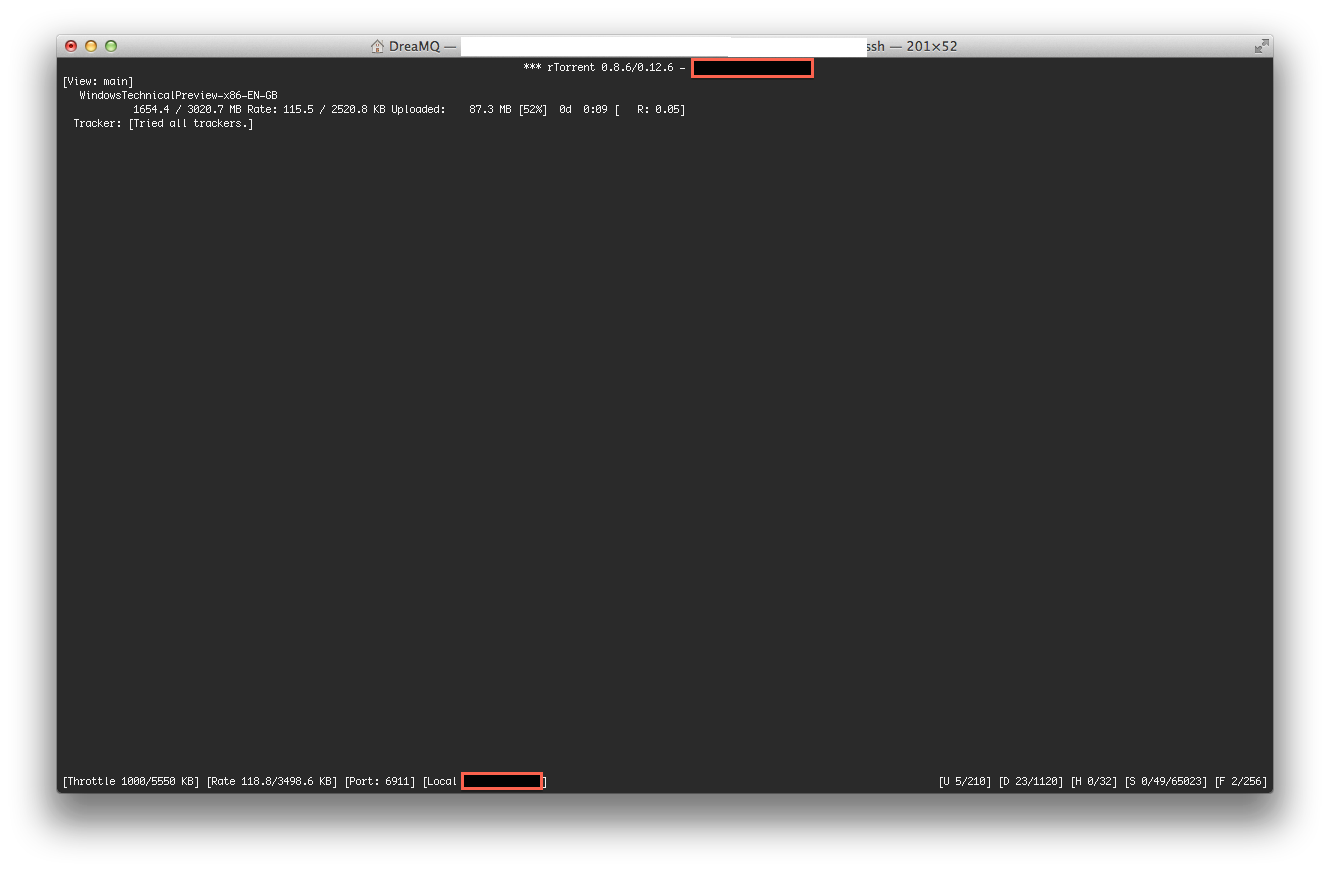Click the [Rate 118.8/3498.6 KB] status field
Viewport: 1330px width, 872px height.
click(x=272, y=781)
